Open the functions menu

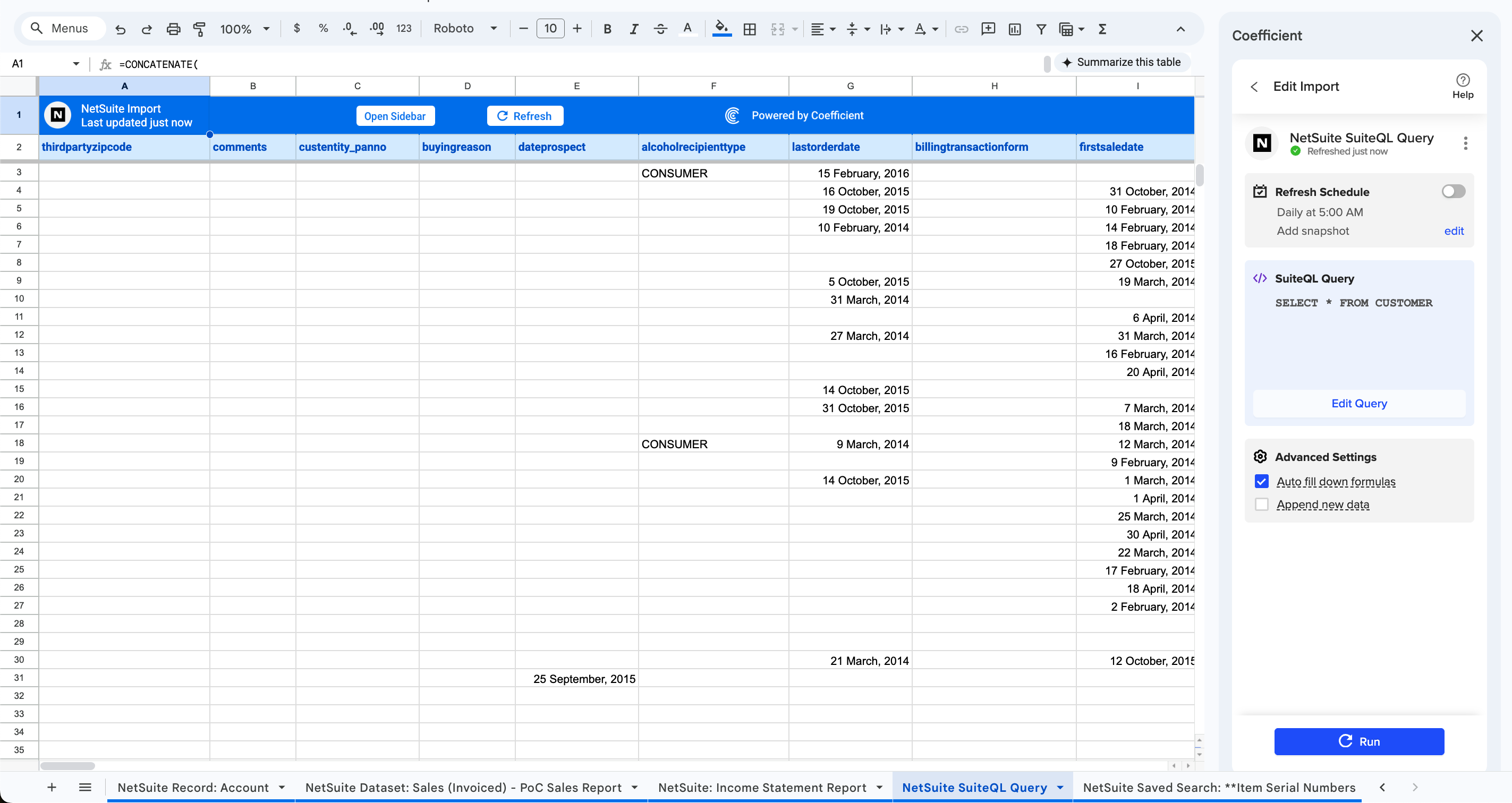(1102, 28)
